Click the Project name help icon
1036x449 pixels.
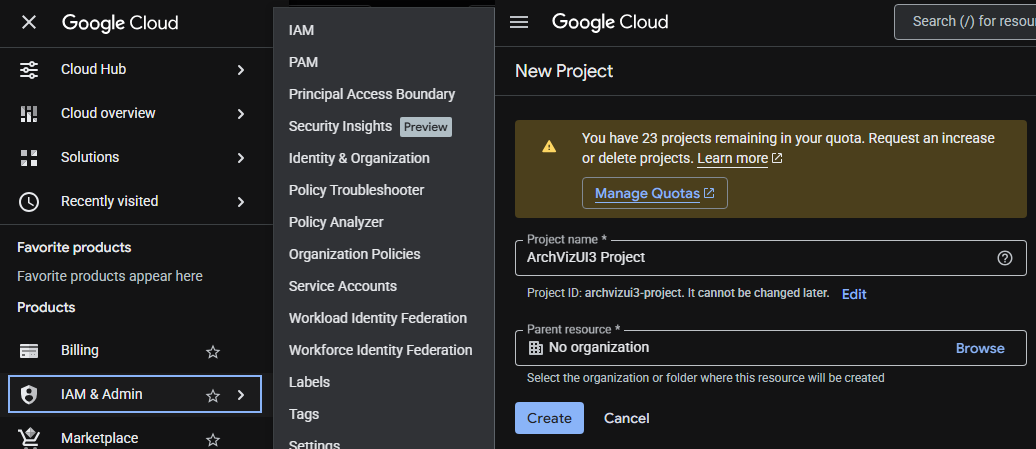coord(1005,257)
